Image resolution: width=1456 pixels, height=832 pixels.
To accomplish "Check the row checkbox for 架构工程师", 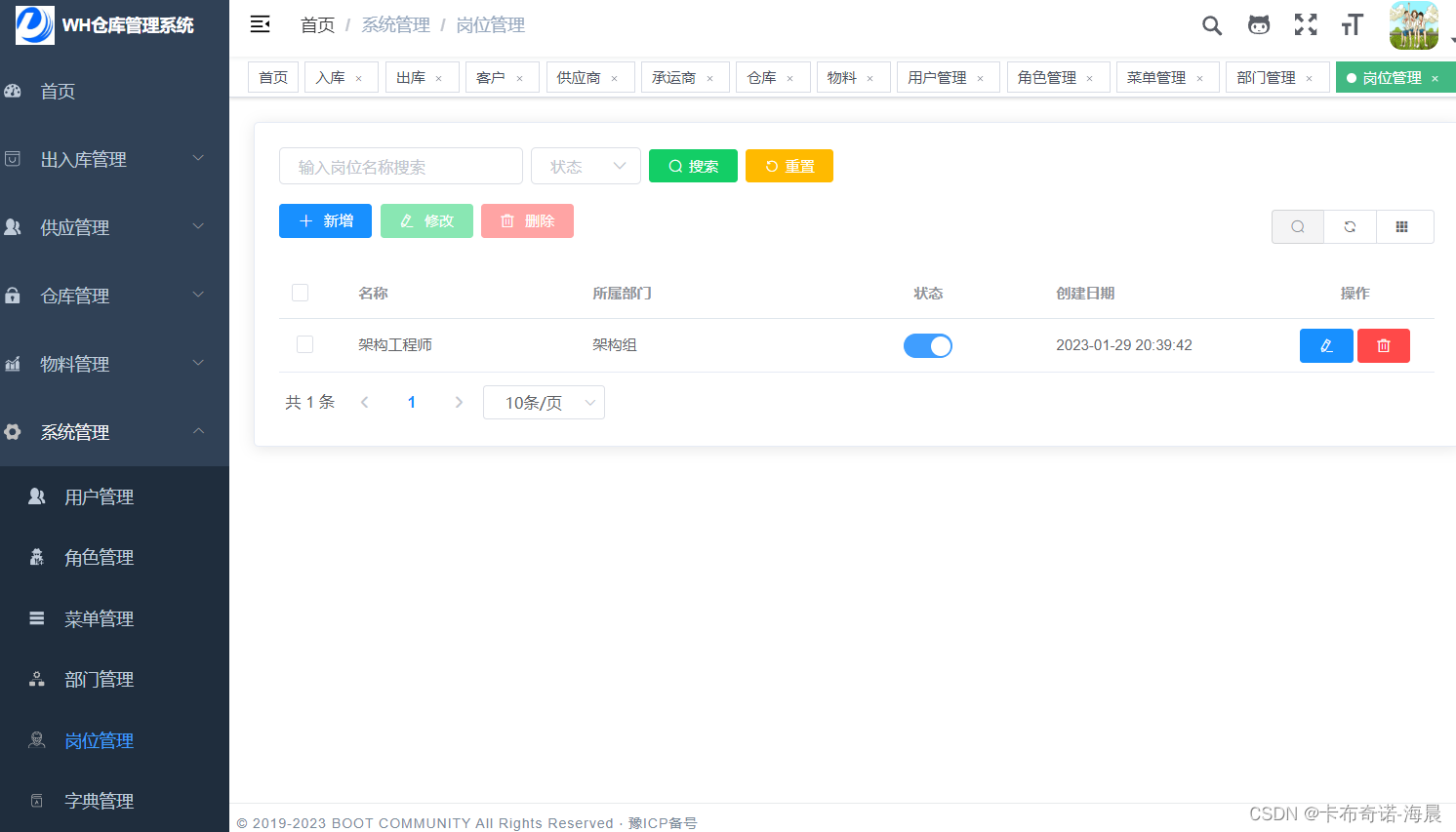I will [304, 344].
